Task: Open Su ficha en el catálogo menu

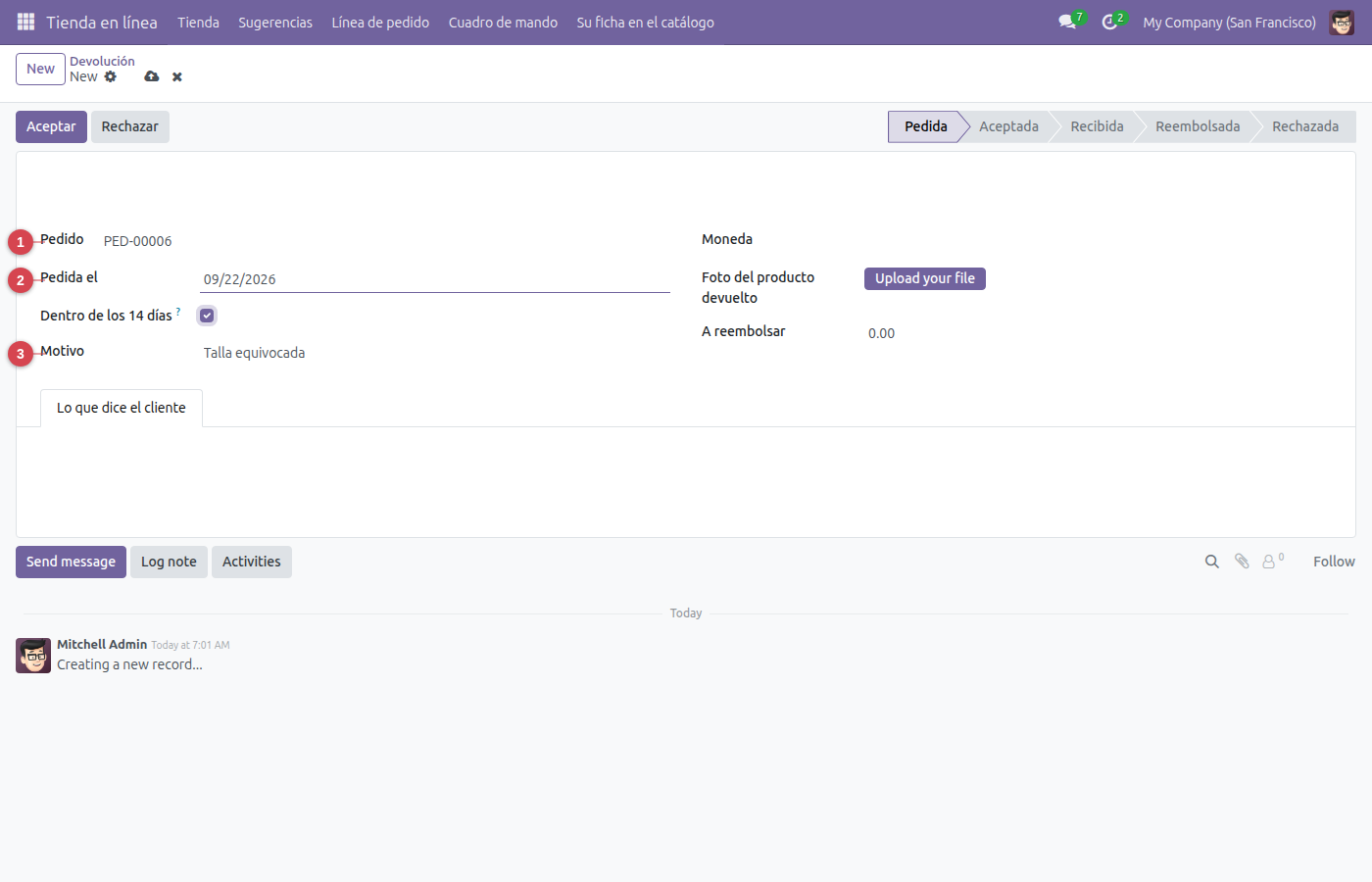Action: tap(645, 22)
